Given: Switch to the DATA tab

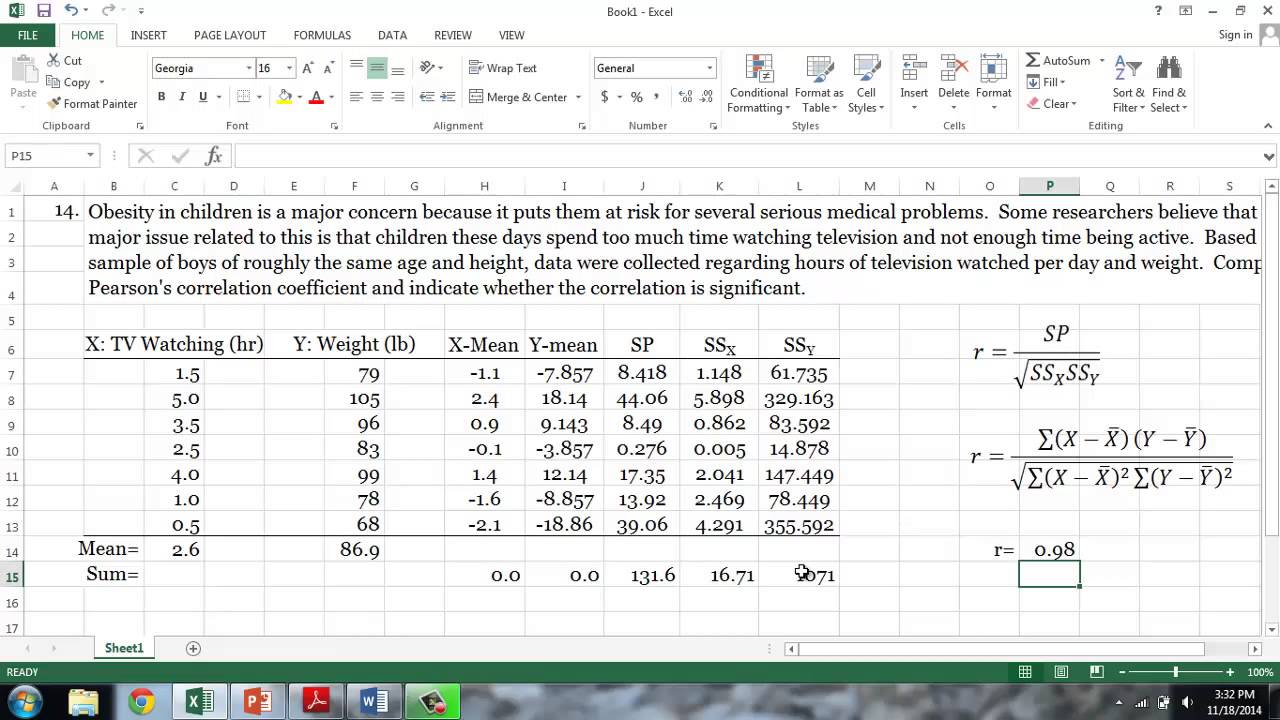Looking at the screenshot, I should tap(392, 35).
